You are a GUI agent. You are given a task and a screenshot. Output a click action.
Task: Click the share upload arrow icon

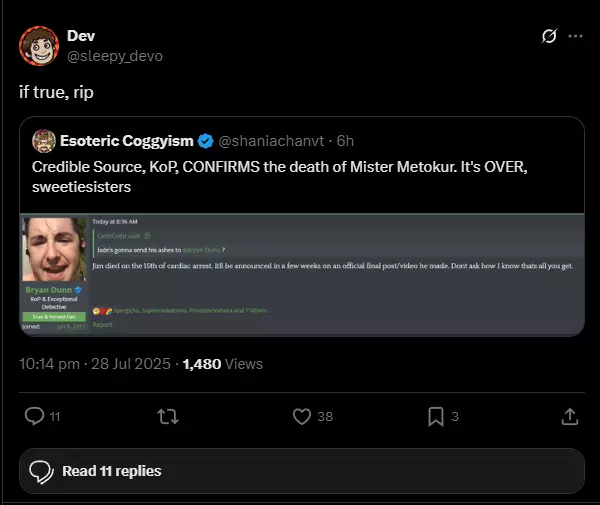(x=570, y=416)
